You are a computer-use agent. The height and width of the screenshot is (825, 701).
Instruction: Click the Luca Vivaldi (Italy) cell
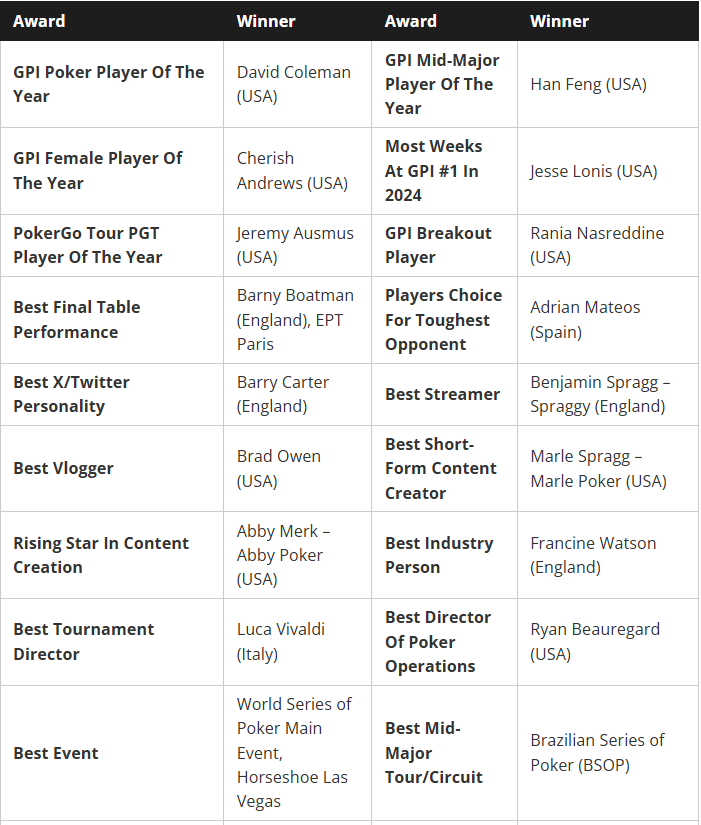point(280,641)
